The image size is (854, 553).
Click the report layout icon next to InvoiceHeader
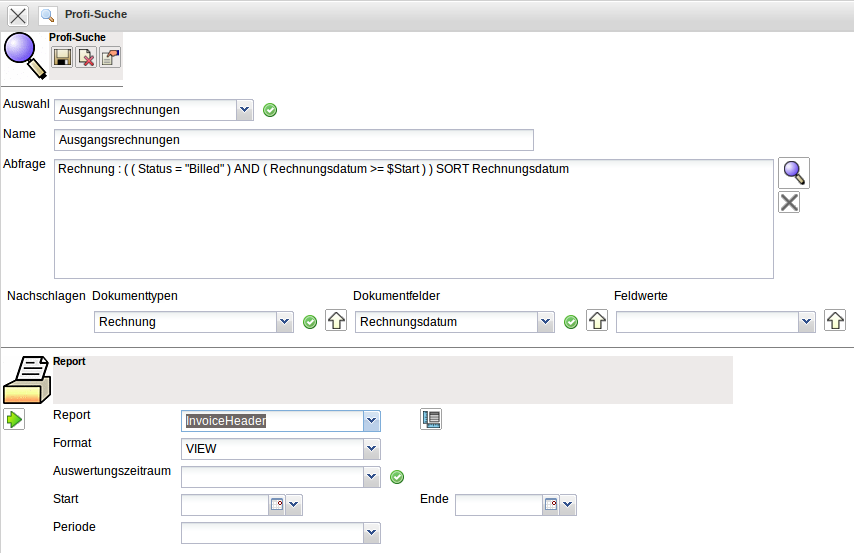(x=431, y=420)
